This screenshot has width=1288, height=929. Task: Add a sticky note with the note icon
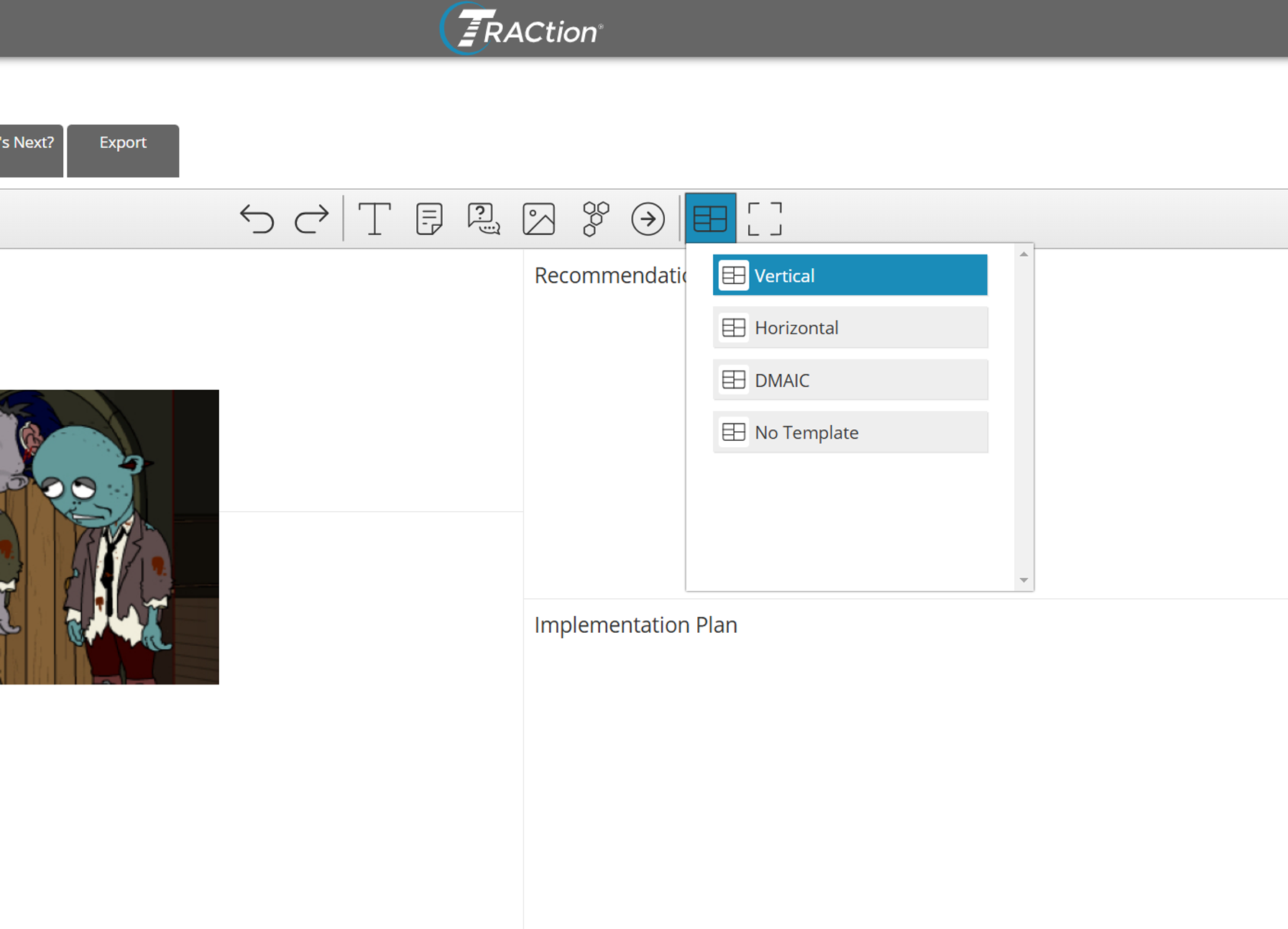click(x=429, y=219)
